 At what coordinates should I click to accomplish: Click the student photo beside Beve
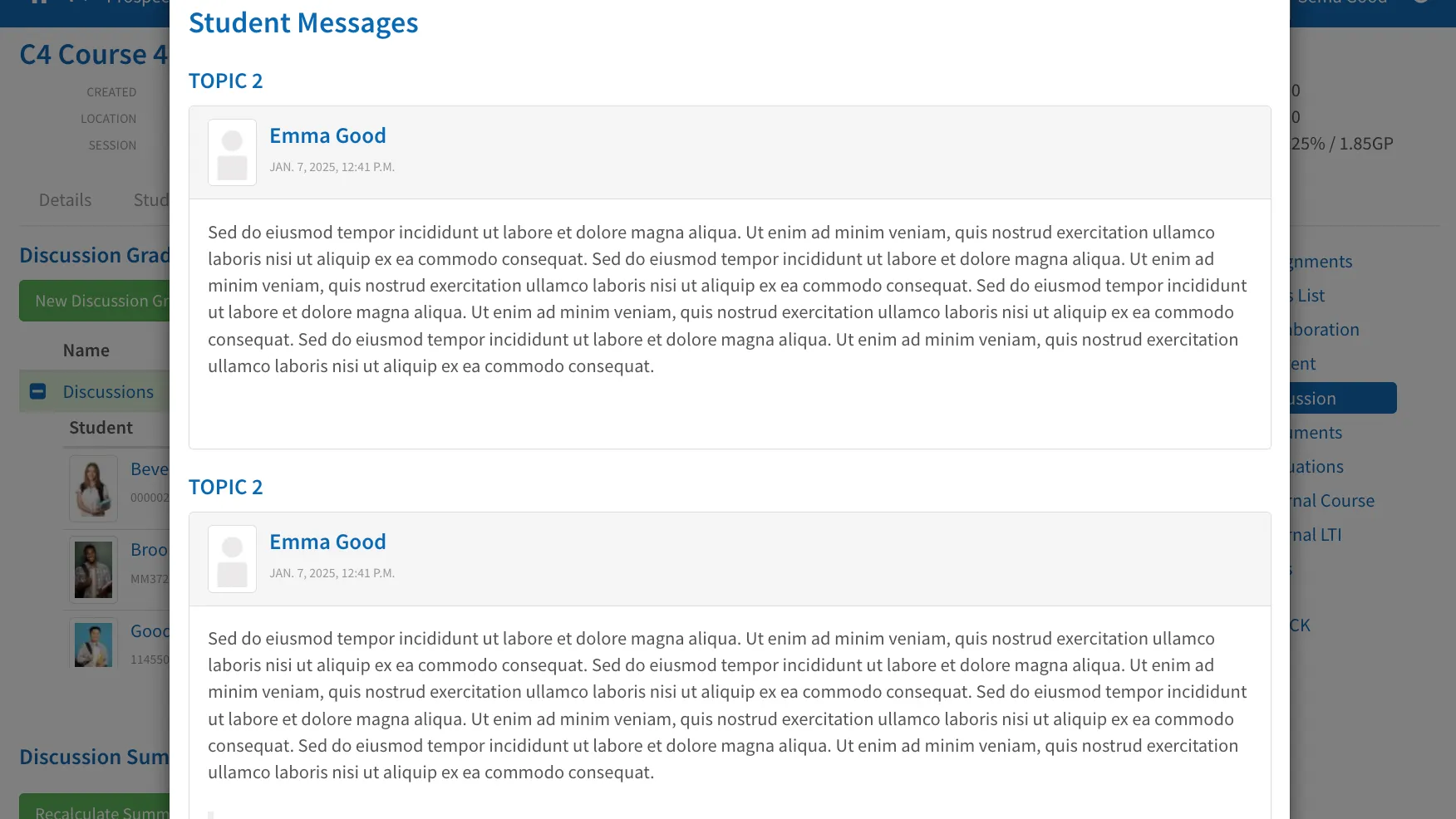[x=93, y=488]
